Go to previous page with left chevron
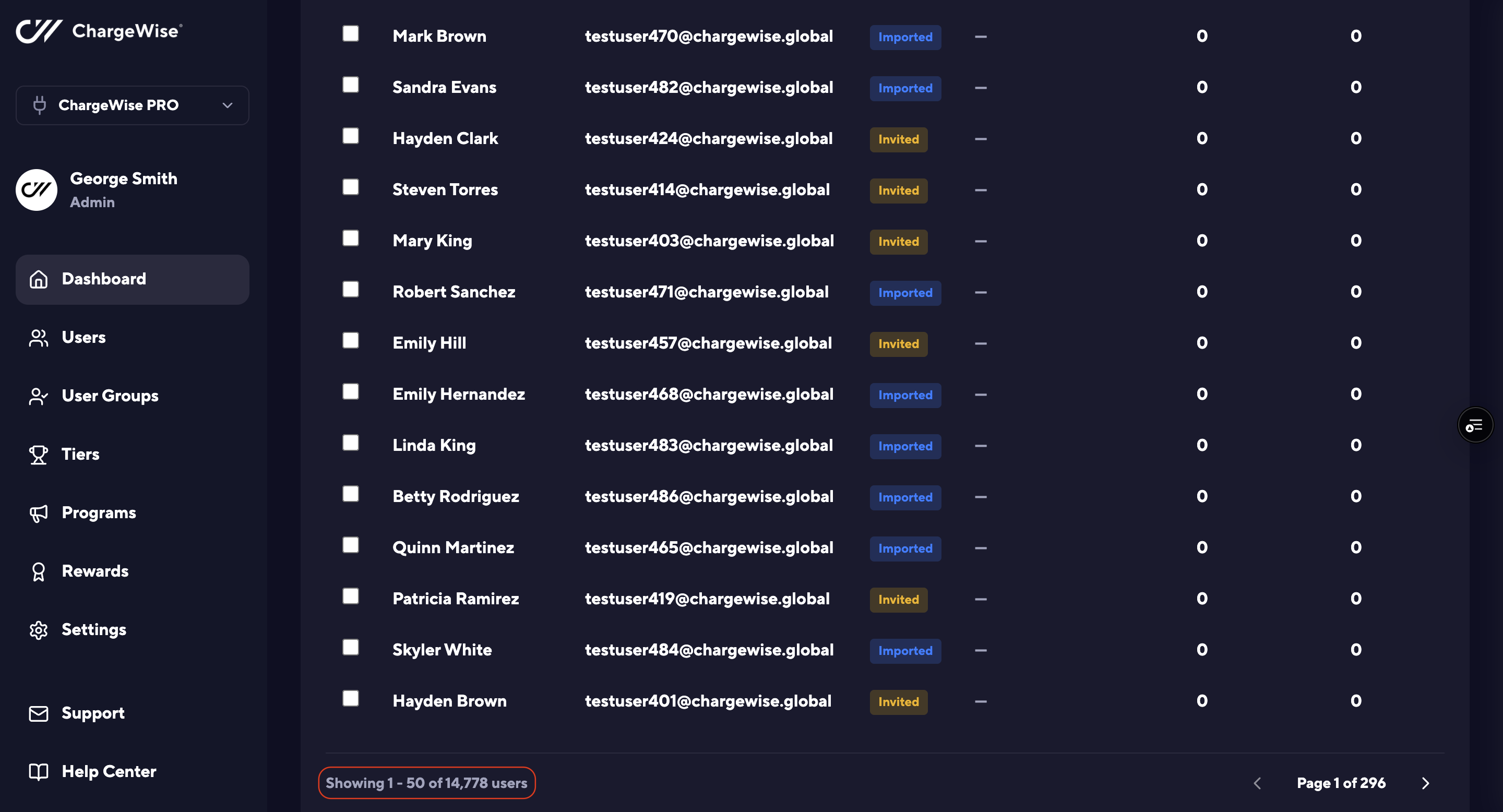 coord(1257,783)
